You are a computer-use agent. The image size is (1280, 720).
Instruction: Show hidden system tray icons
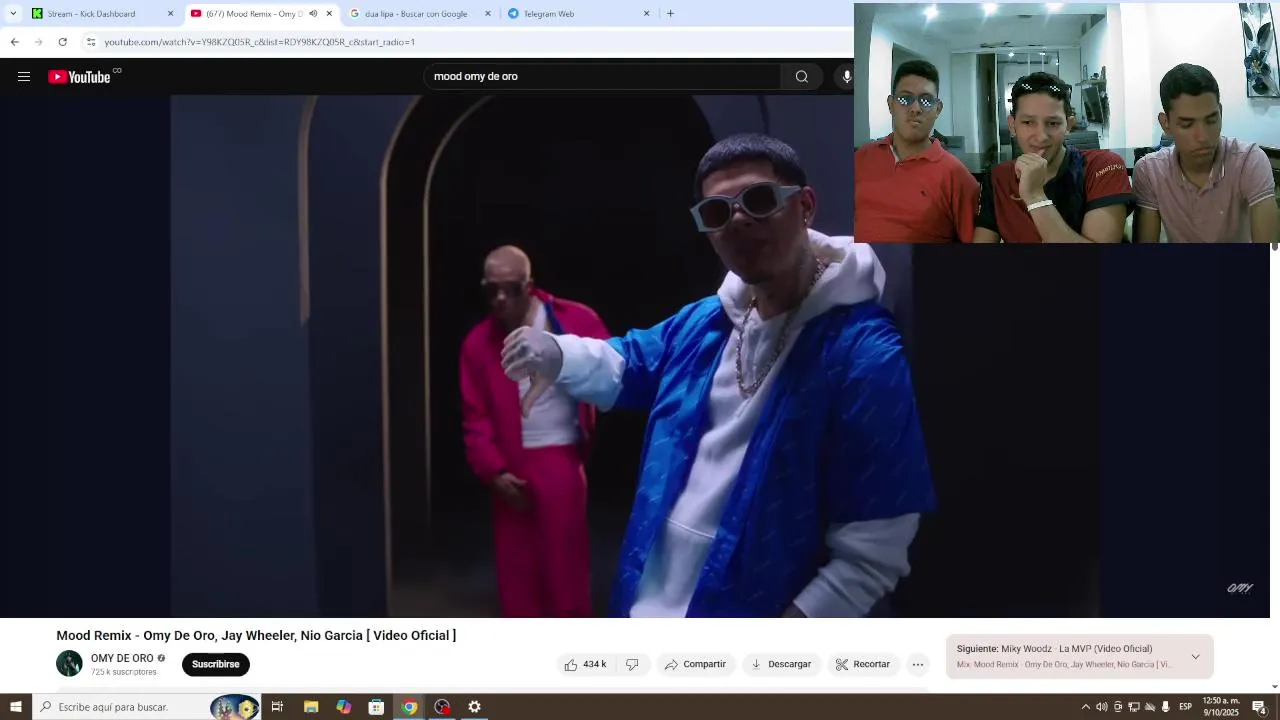pyautogui.click(x=1086, y=707)
